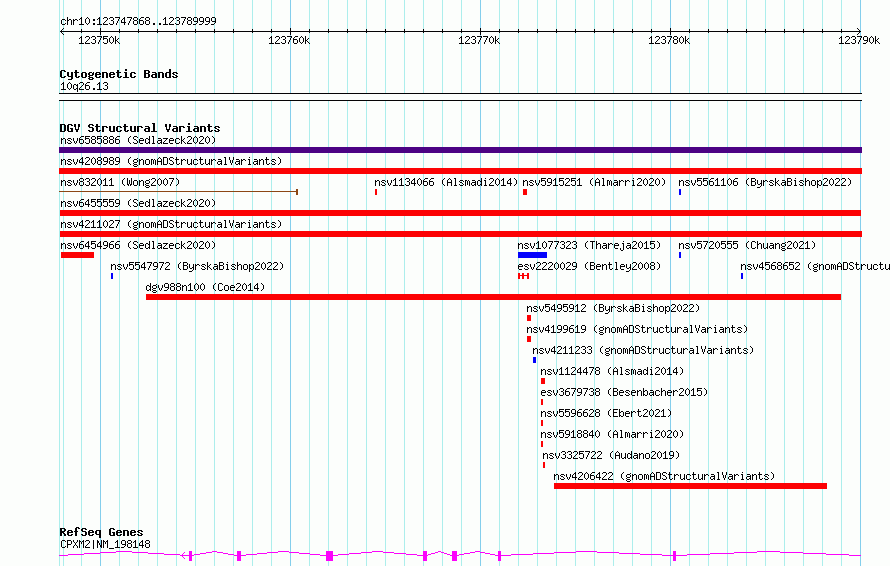Select the short red nsv6454966 bar
The height and width of the screenshot is (566, 890).
point(77,255)
